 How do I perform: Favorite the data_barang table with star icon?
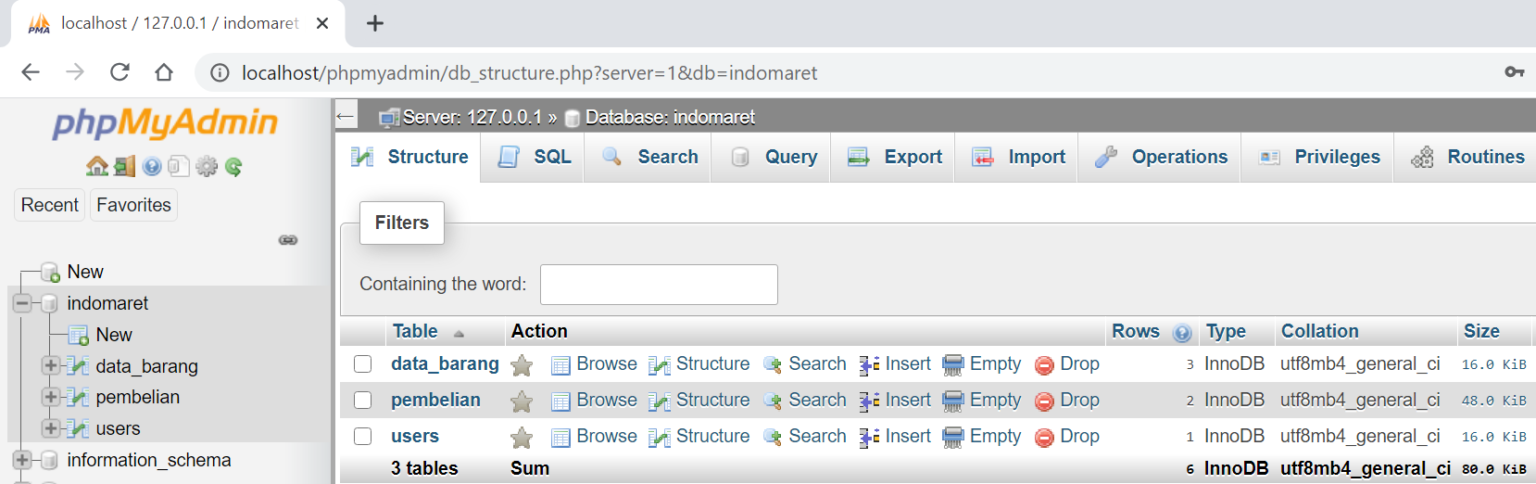[521, 365]
